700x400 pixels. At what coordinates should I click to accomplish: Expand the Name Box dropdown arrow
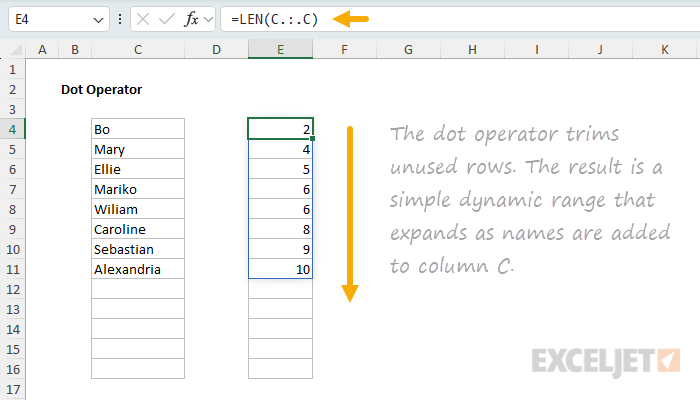tap(97, 20)
